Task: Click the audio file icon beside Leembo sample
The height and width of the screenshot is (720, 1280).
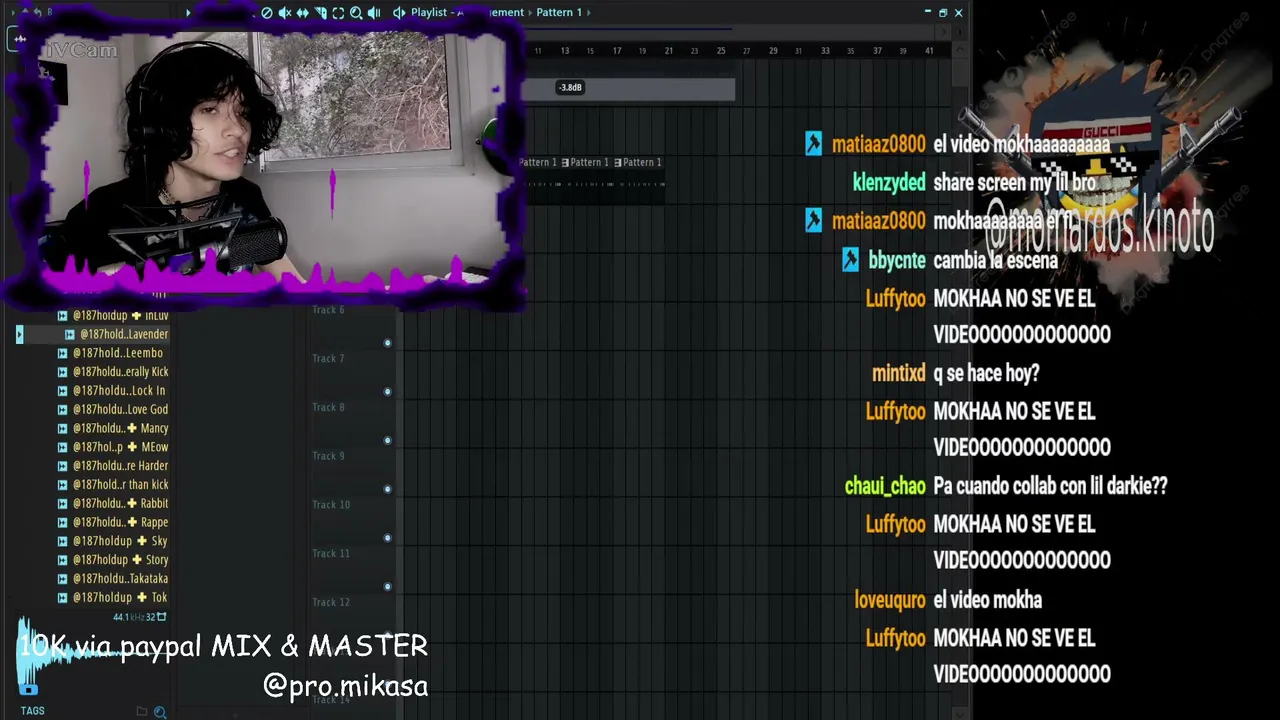Action: pyautogui.click(x=62, y=353)
